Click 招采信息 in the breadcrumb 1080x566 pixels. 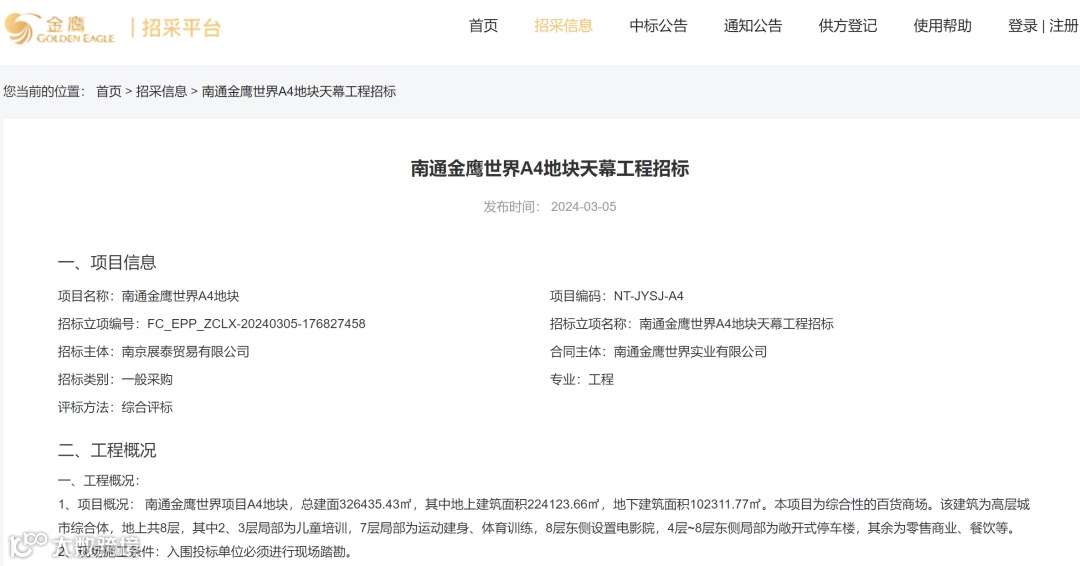161,92
